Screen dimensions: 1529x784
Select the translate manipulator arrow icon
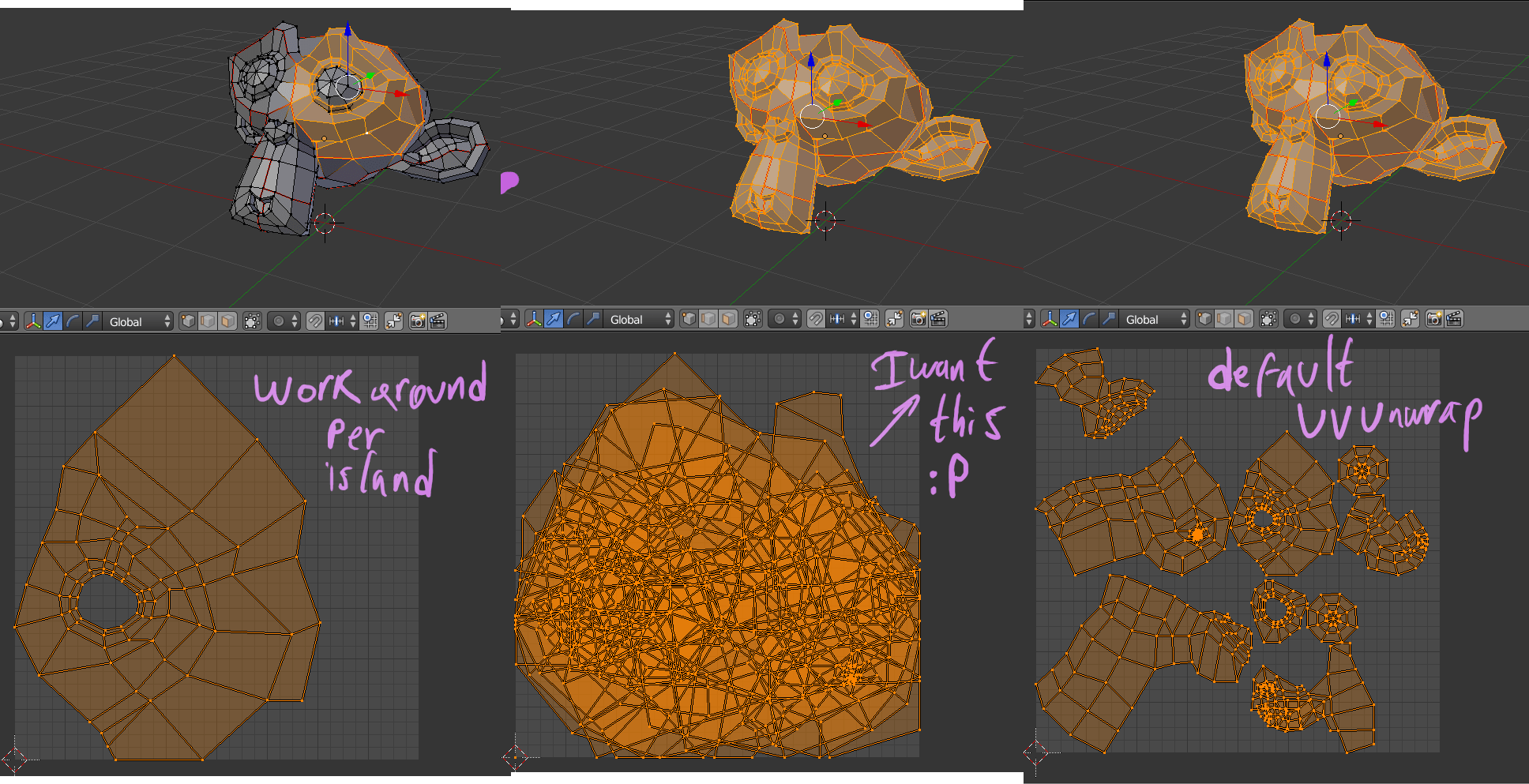click(54, 321)
